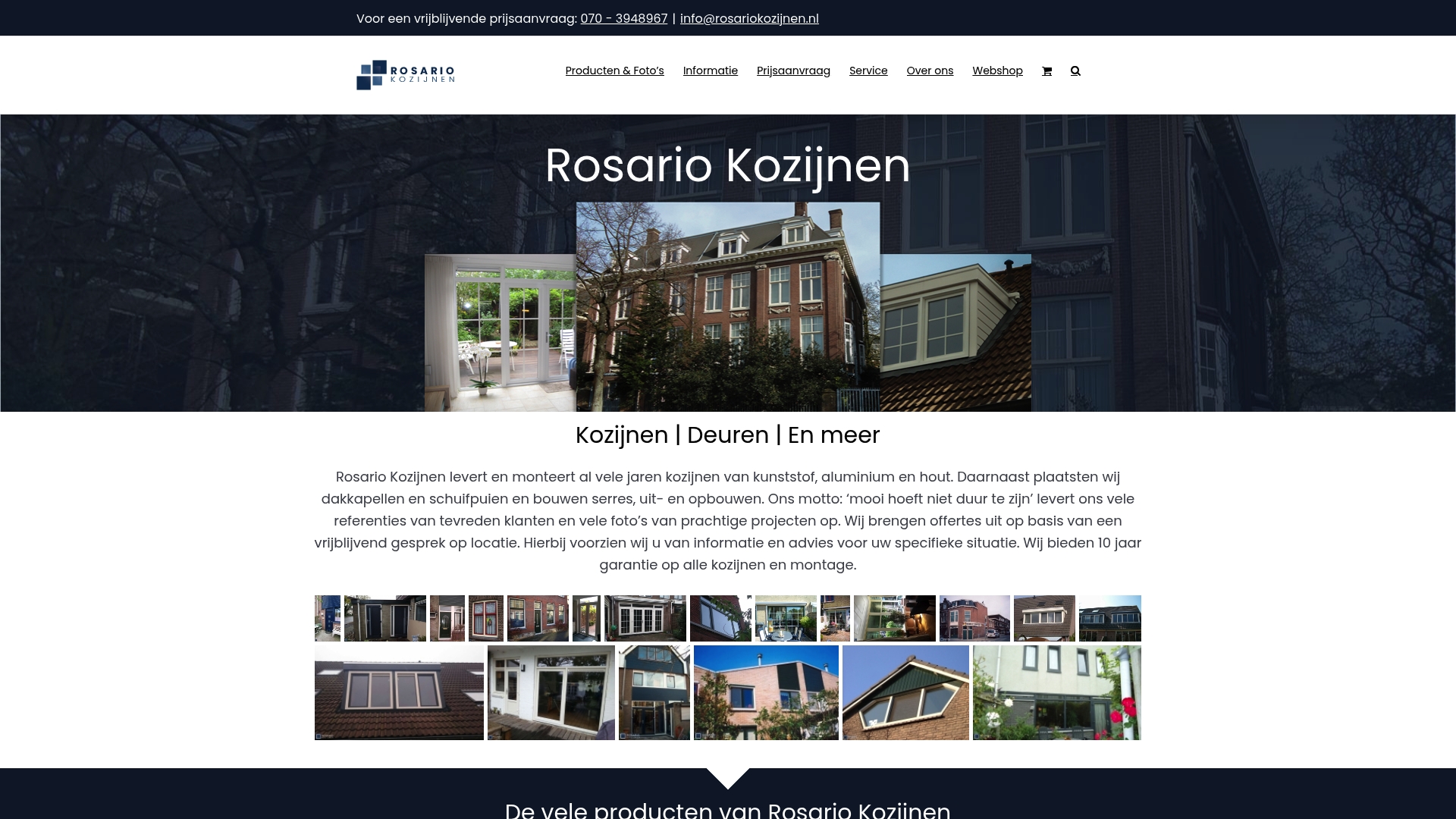Open small thumbnail of red corner building
The height and width of the screenshot is (819, 1456).
coord(974,618)
